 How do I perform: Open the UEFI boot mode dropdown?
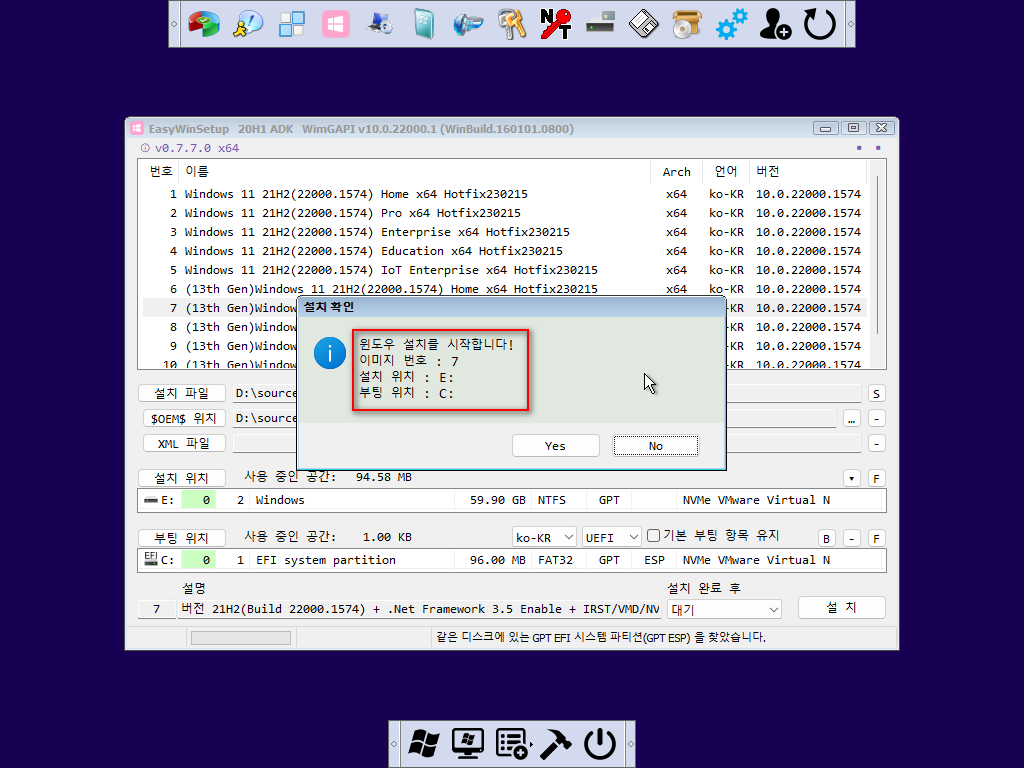coord(611,537)
